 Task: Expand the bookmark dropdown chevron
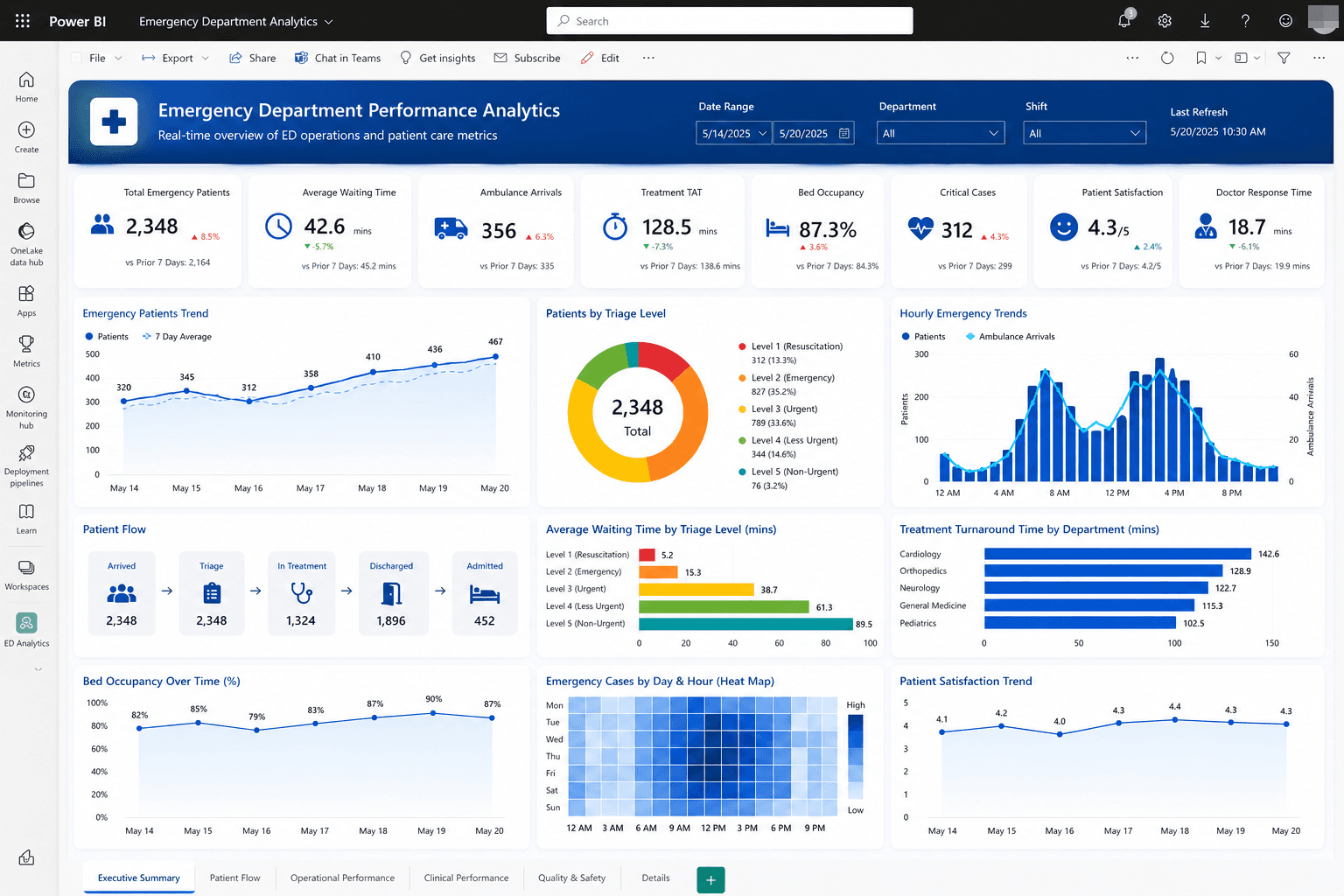(x=1218, y=58)
